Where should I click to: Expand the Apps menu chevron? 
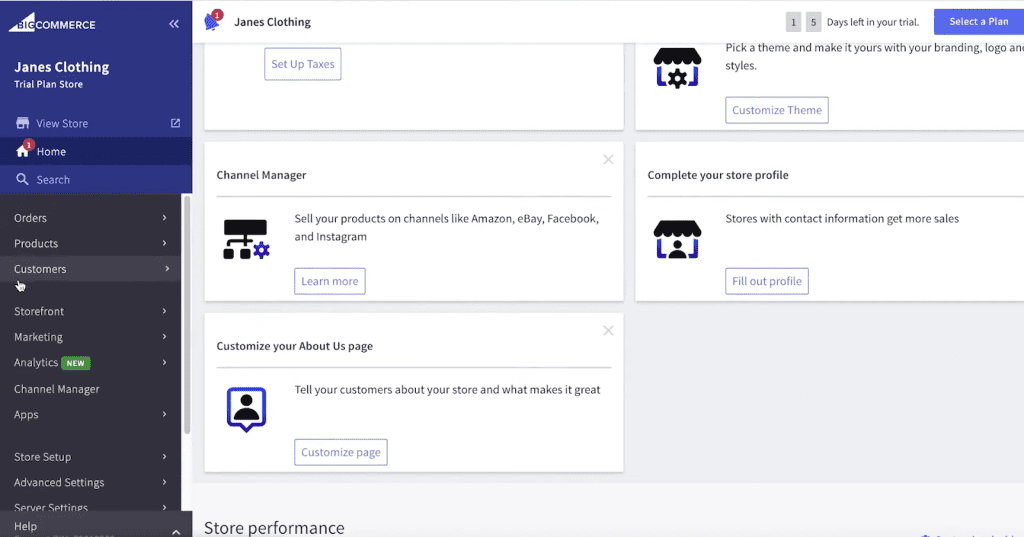click(165, 414)
